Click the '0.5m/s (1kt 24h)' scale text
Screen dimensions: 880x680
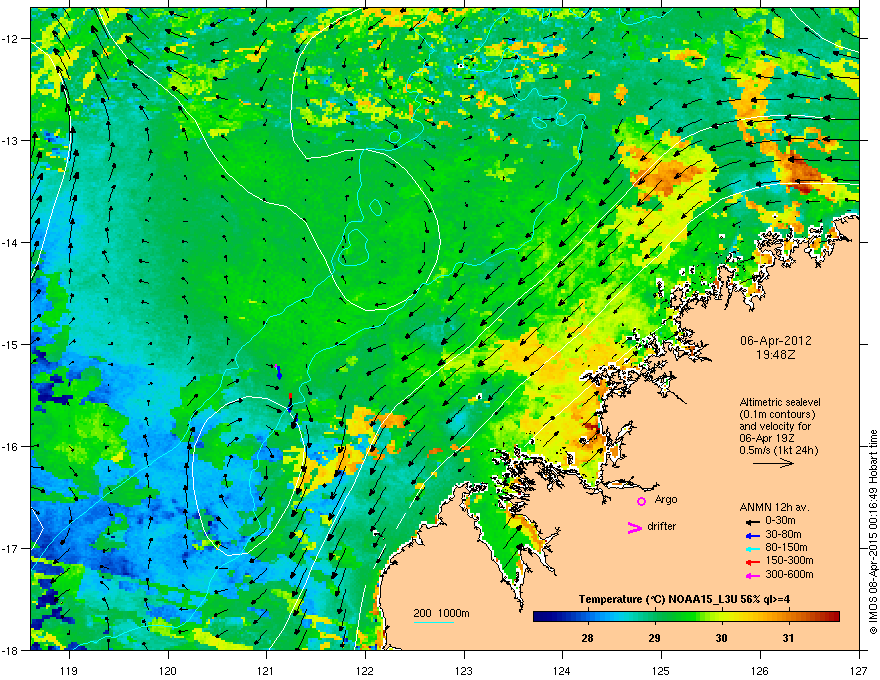coord(778,451)
